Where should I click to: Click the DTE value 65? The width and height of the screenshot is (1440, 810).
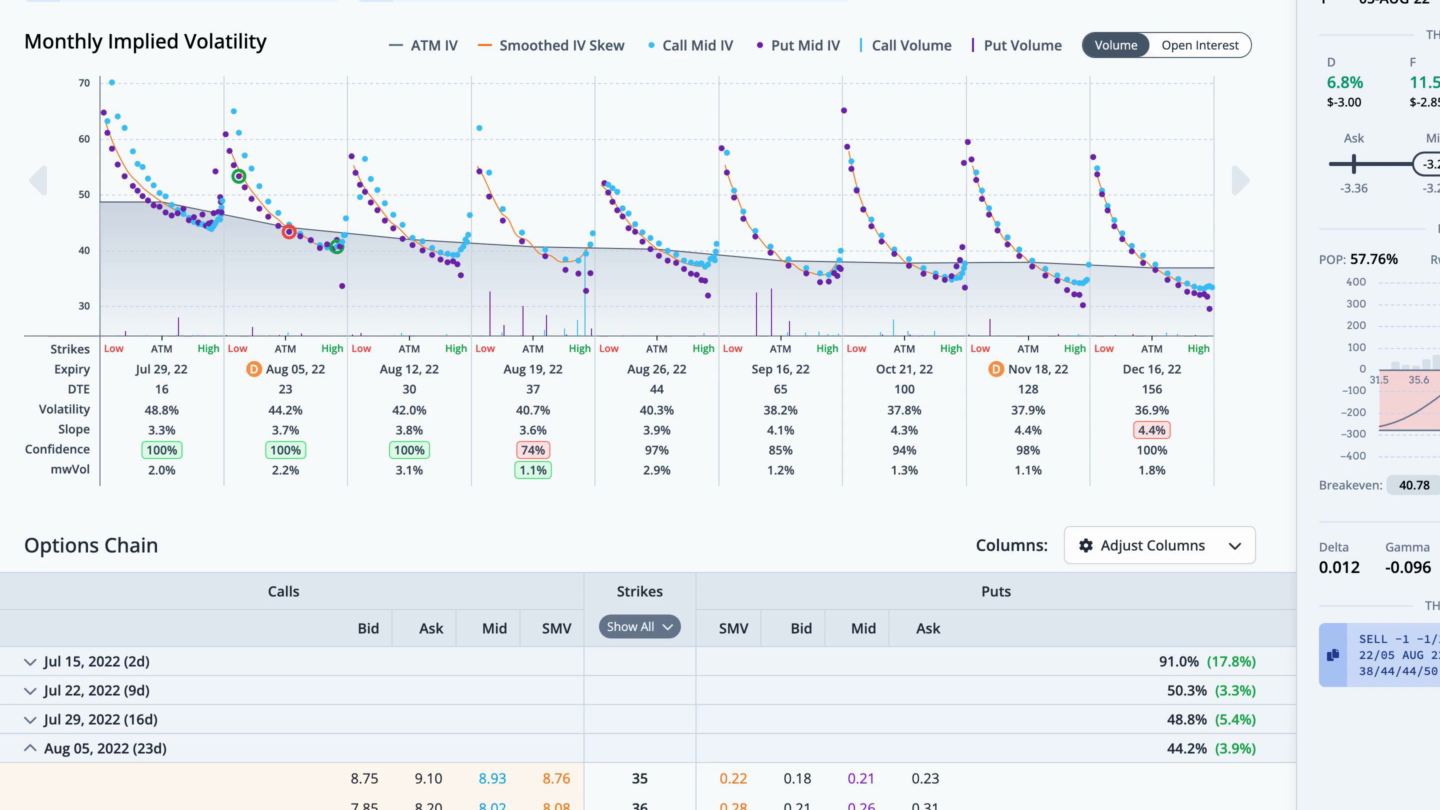coord(780,390)
